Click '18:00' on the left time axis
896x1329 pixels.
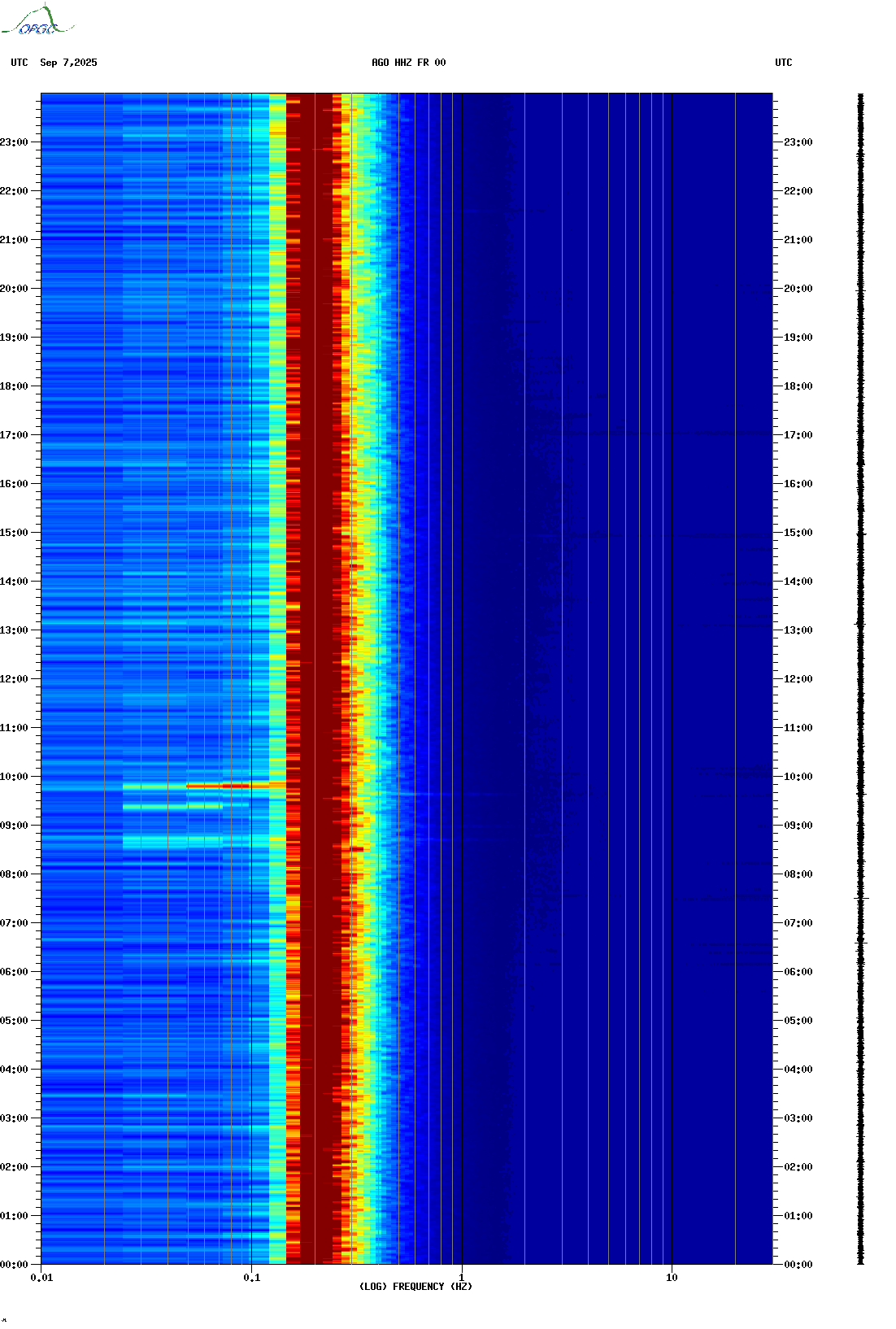14,386
